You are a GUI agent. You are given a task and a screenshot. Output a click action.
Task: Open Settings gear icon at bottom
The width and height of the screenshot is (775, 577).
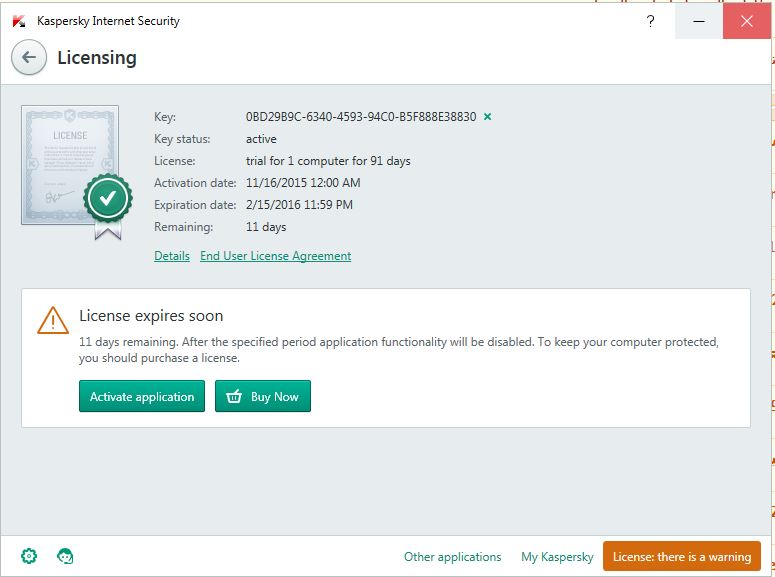pyautogui.click(x=29, y=556)
